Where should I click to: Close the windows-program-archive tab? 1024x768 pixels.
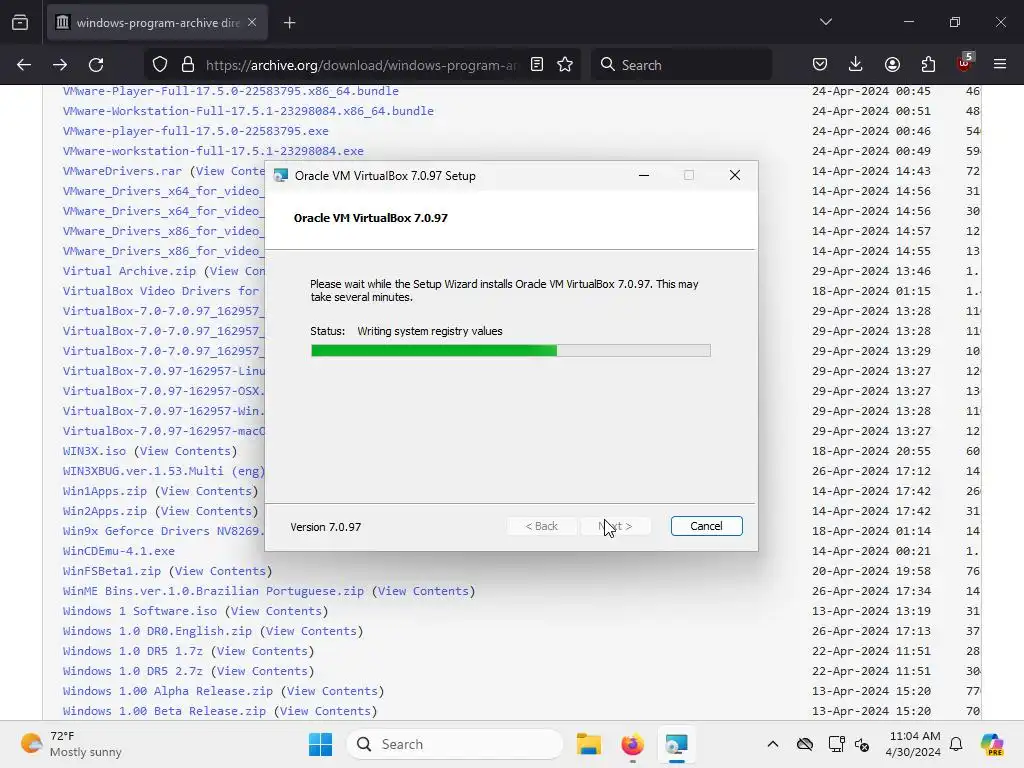252,22
